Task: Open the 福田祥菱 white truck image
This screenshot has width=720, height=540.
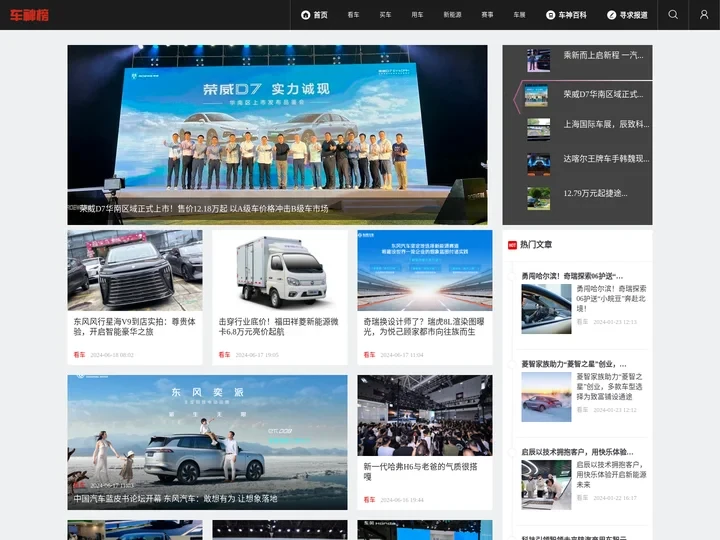Action: pyautogui.click(x=280, y=270)
